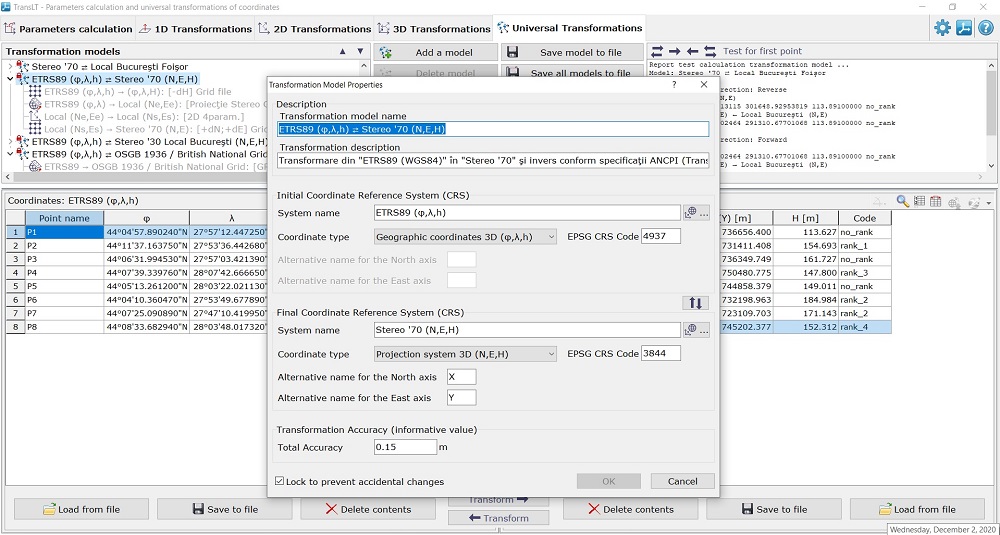Switch to 3D Transformations tab
This screenshot has height=535, width=1000.
pyautogui.click(x=433, y=29)
